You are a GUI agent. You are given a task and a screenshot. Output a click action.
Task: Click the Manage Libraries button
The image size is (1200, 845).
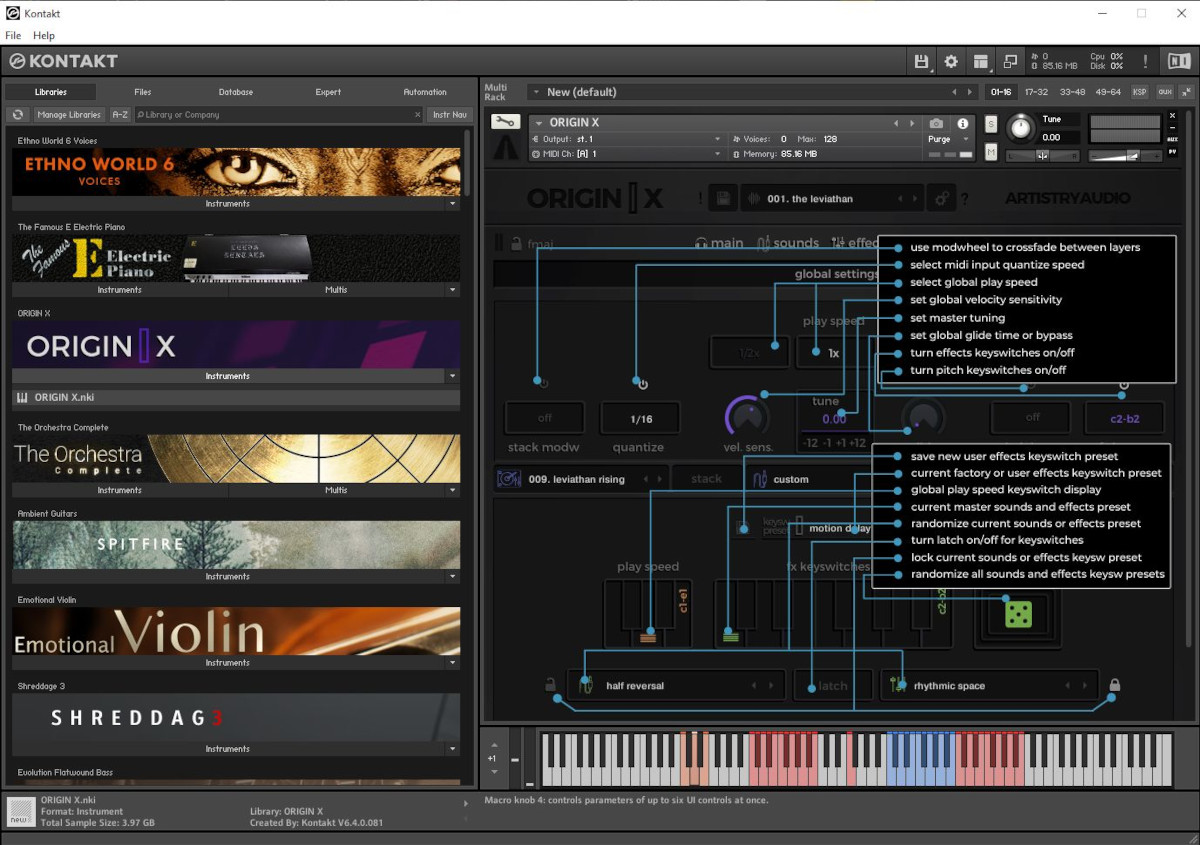pyautogui.click(x=69, y=115)
